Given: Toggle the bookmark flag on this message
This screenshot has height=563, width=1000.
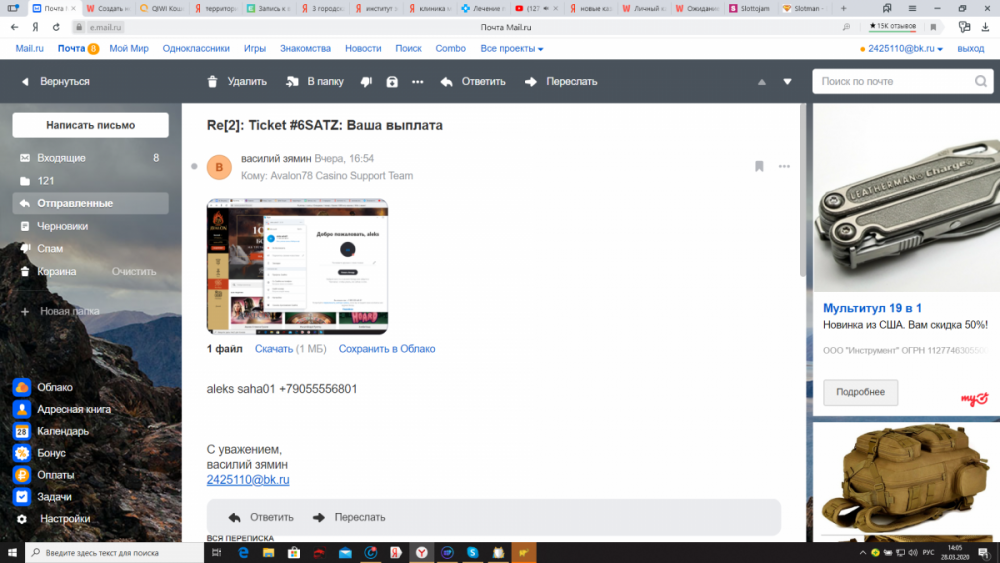Looking at the screenshot, I should pyautogui.click(x=759, y=166).
